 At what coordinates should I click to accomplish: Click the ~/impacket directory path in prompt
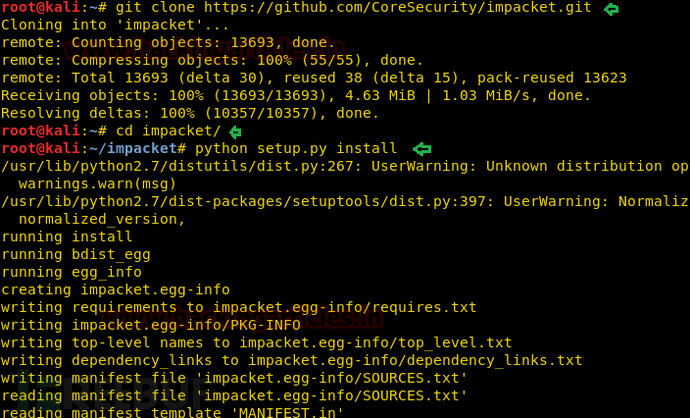(133, 148)
